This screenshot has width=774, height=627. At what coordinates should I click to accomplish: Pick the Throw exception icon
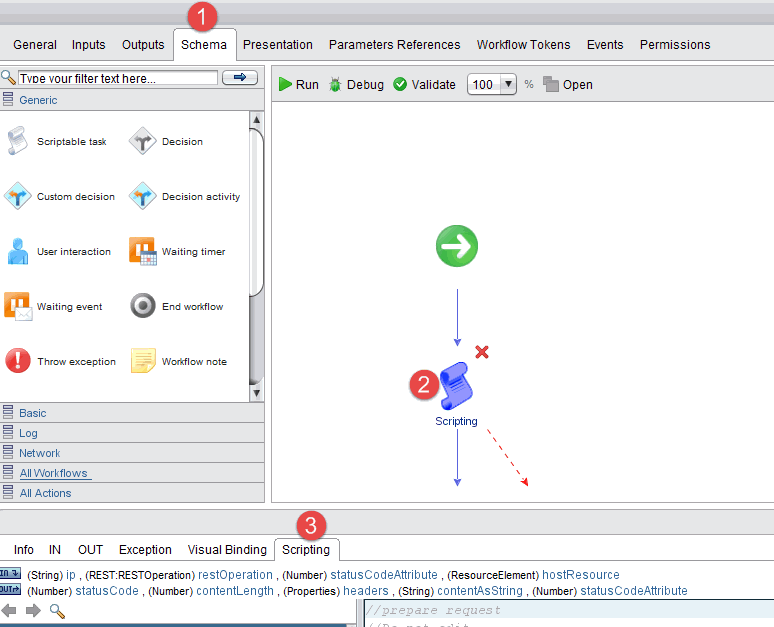17,361
